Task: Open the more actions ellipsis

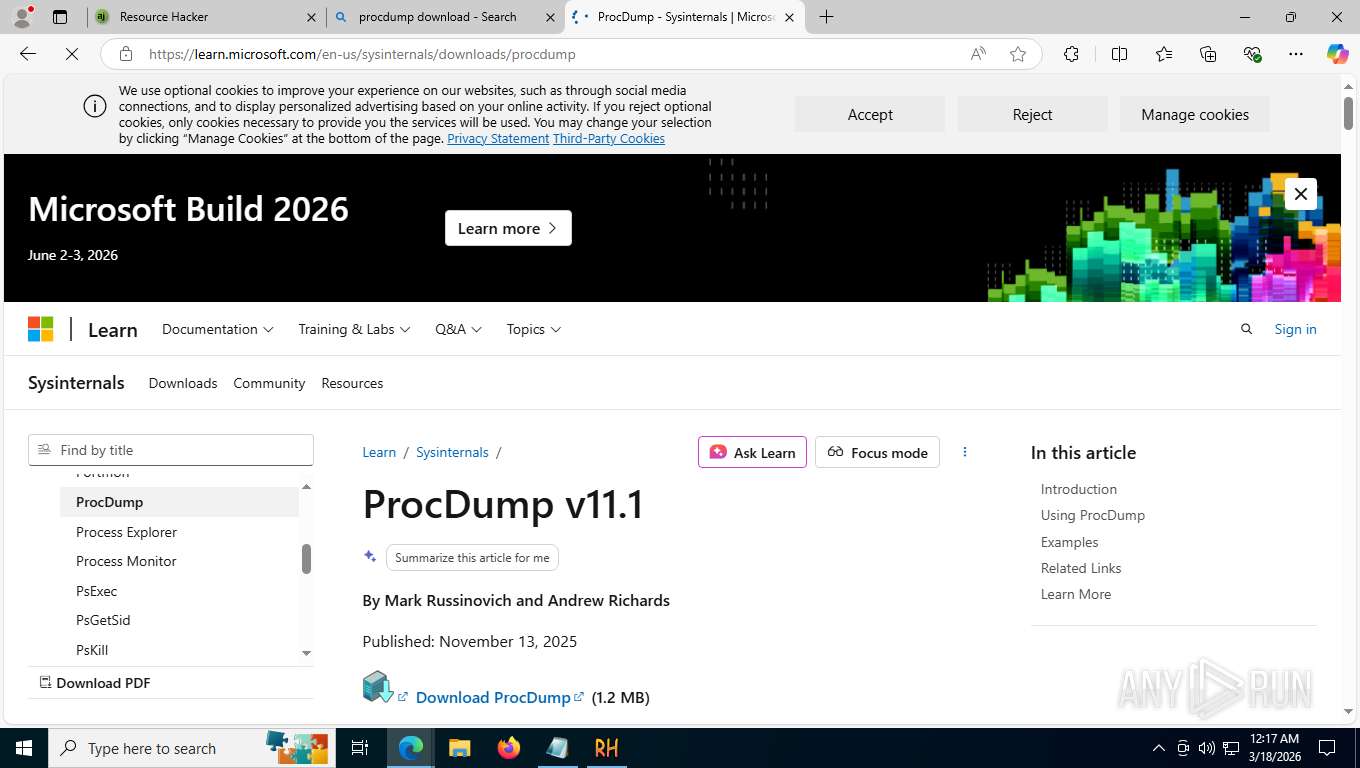Action: click(x=964, y=452)
